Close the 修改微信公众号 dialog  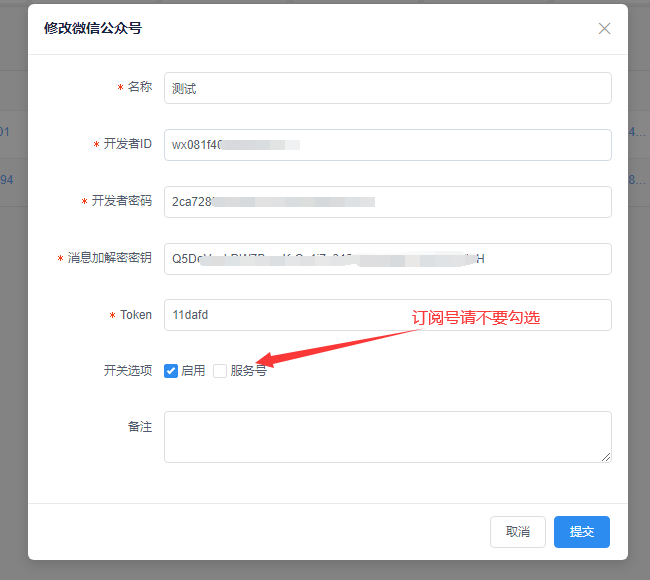(604, 29)
